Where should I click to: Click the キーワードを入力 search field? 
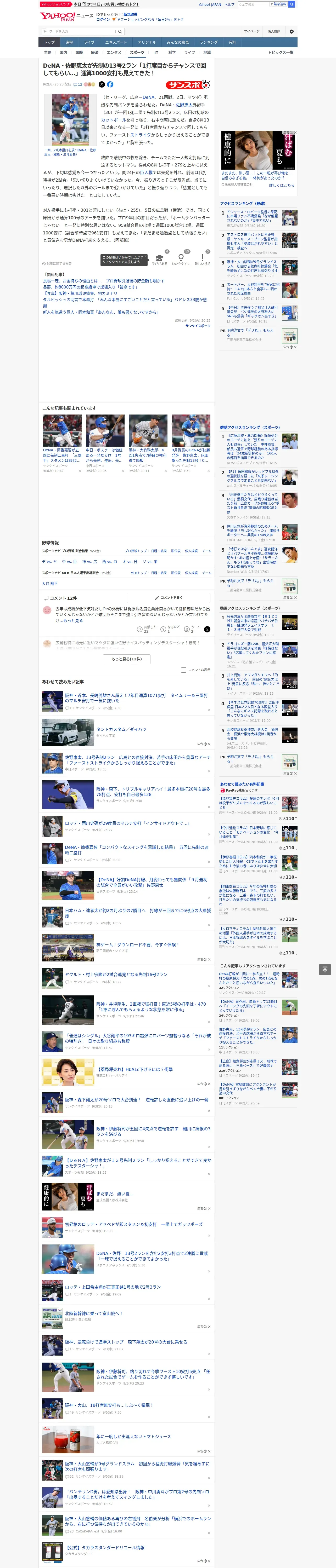coord(79,32)
